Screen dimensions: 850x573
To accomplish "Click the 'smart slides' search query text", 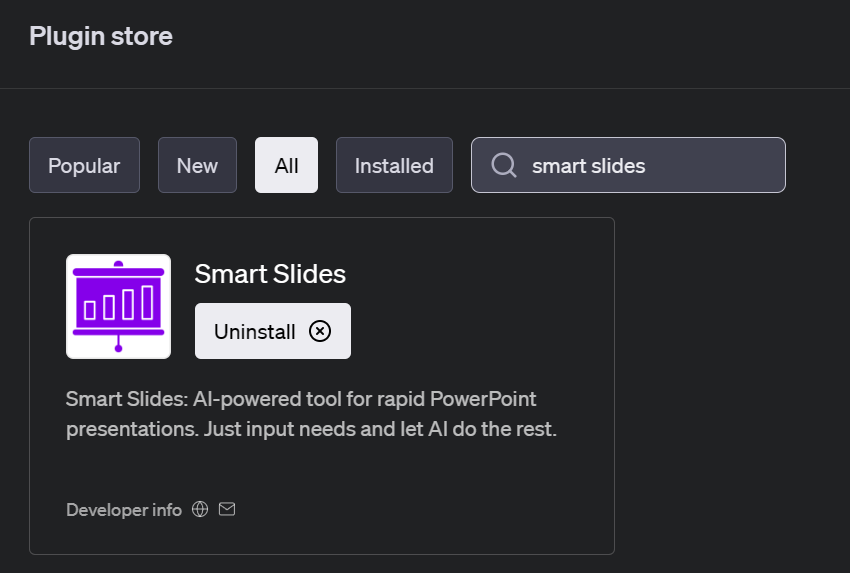I will click(588, 166).
